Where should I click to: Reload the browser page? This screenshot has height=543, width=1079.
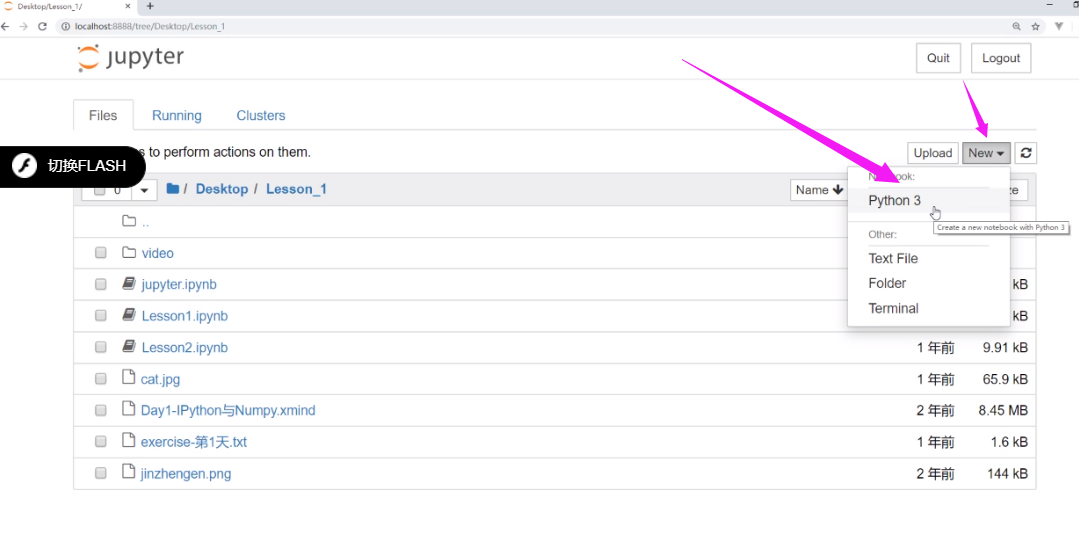pyautogui.click(x=42, y=26)
